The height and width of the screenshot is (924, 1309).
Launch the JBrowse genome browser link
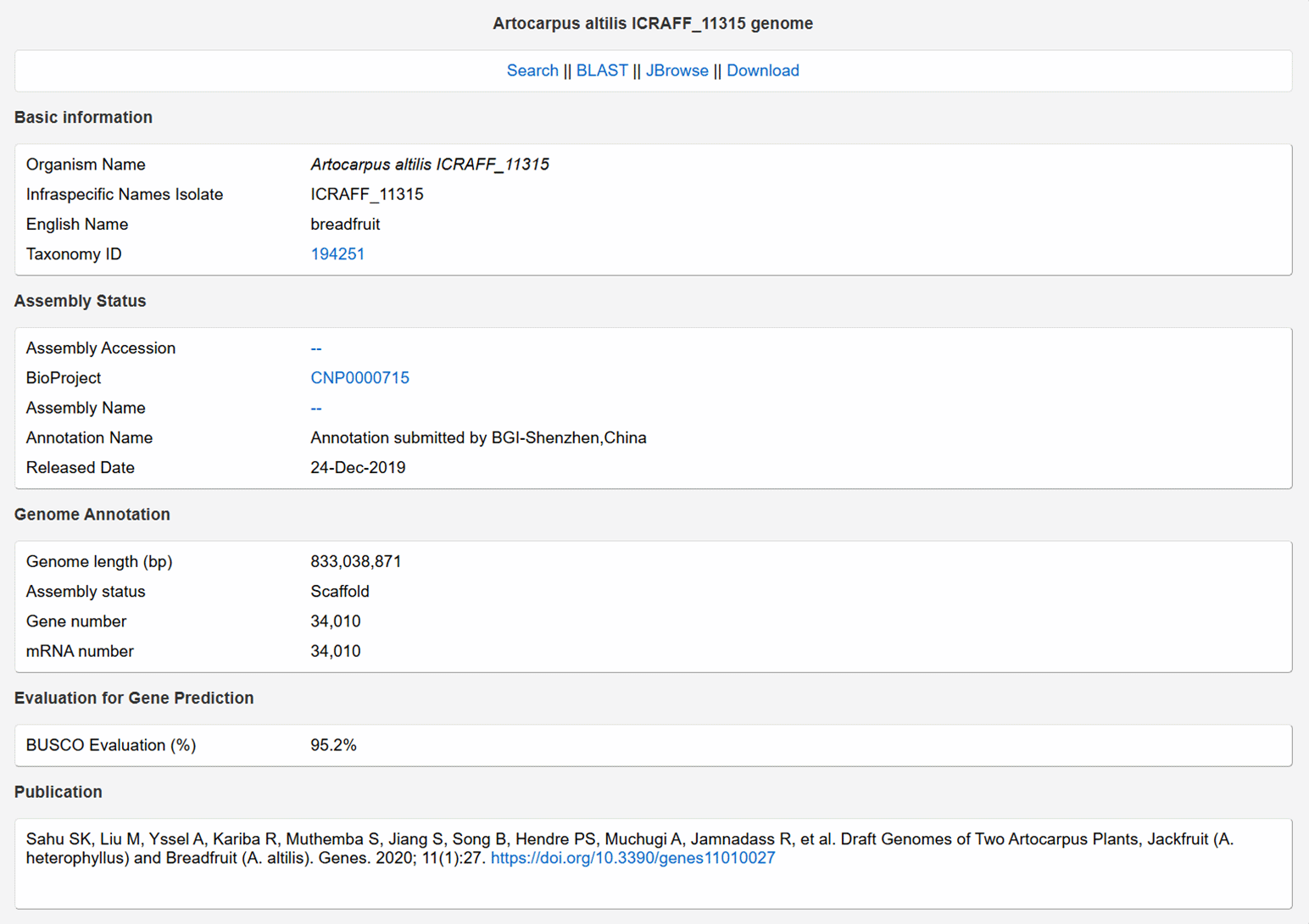coord(677,70)
